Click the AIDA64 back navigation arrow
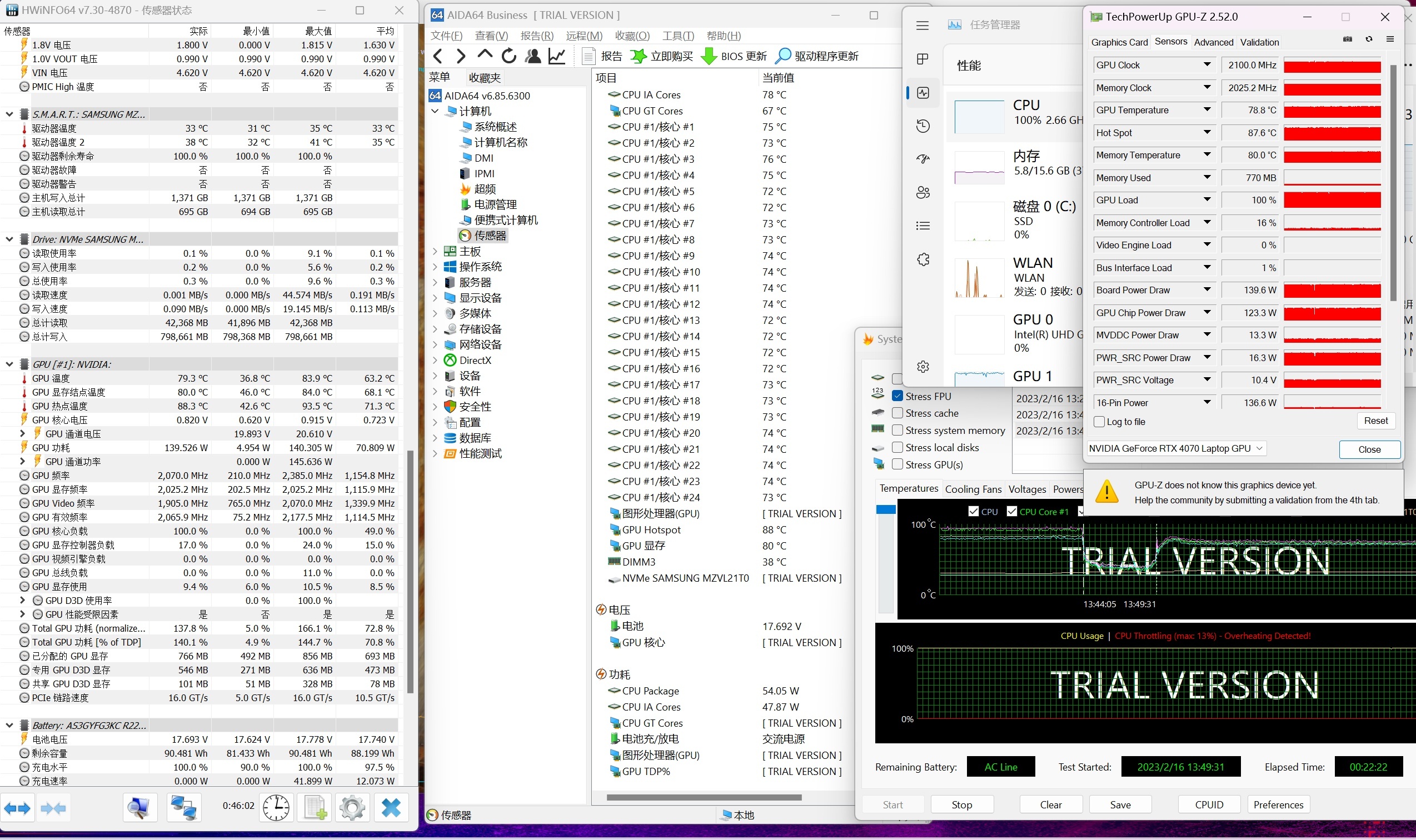1416x840 pixels. 438,56
